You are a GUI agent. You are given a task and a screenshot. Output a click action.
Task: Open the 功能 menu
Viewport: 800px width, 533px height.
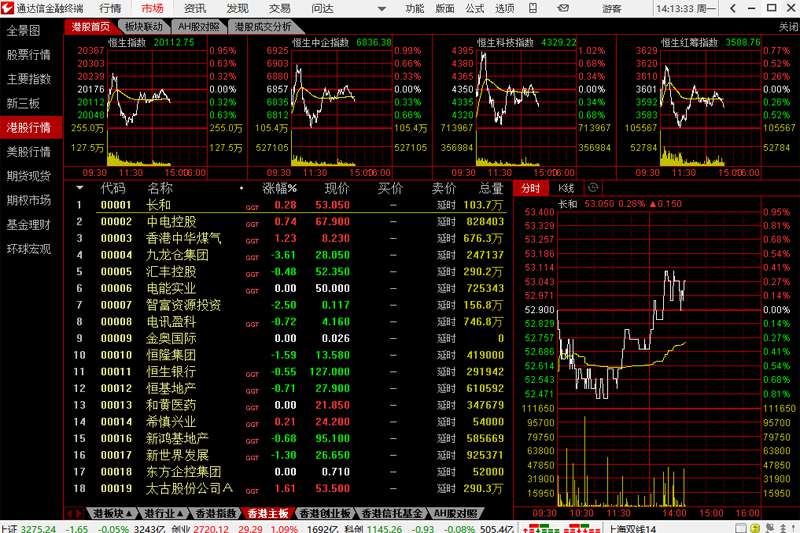pyautogui.click(x=414, y=8)
